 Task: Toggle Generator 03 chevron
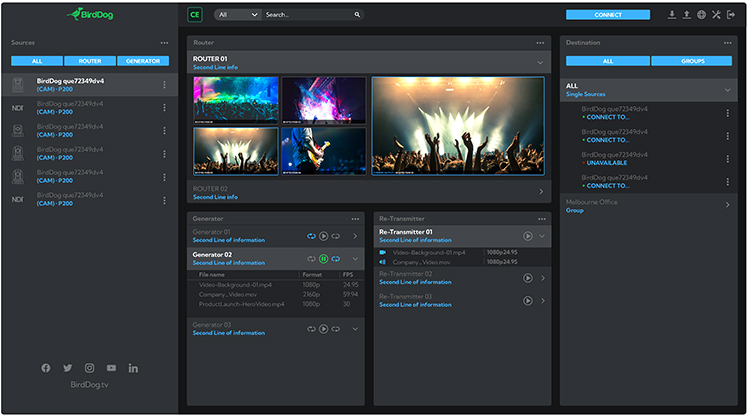[x=355, y=329]
